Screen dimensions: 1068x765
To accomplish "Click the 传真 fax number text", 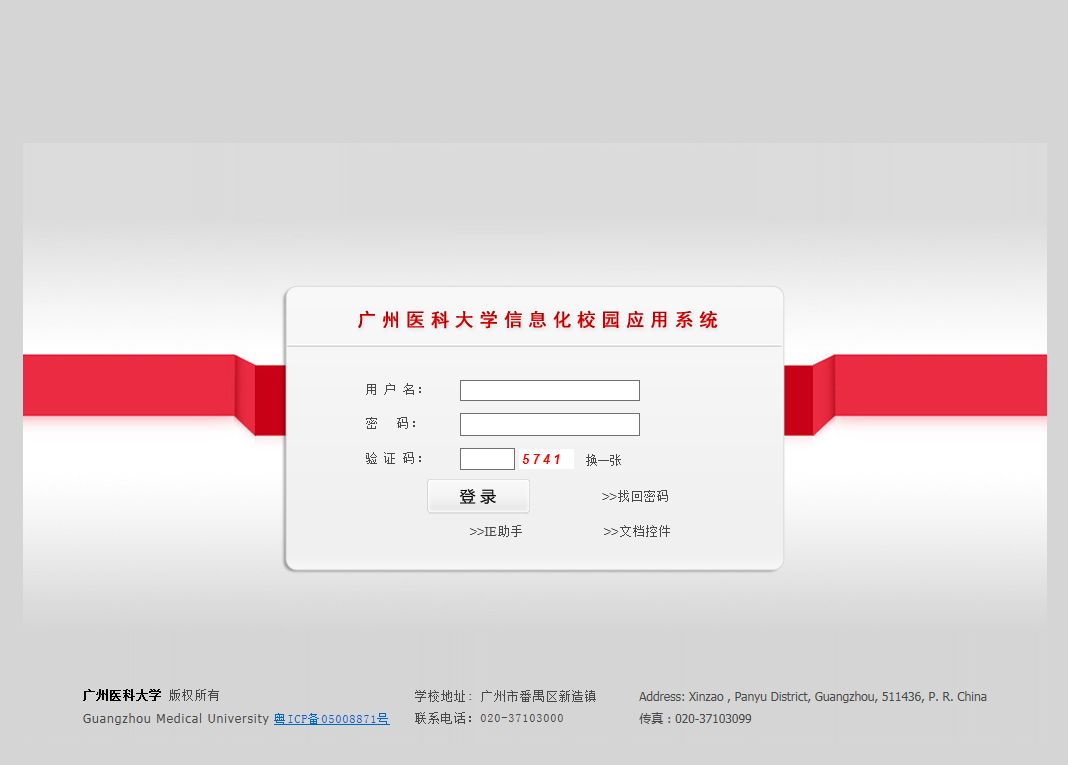I will (x=695, y=718).
